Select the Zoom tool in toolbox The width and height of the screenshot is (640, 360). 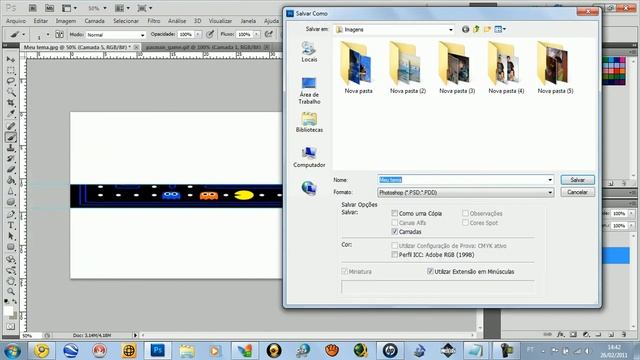click(11, 291)
